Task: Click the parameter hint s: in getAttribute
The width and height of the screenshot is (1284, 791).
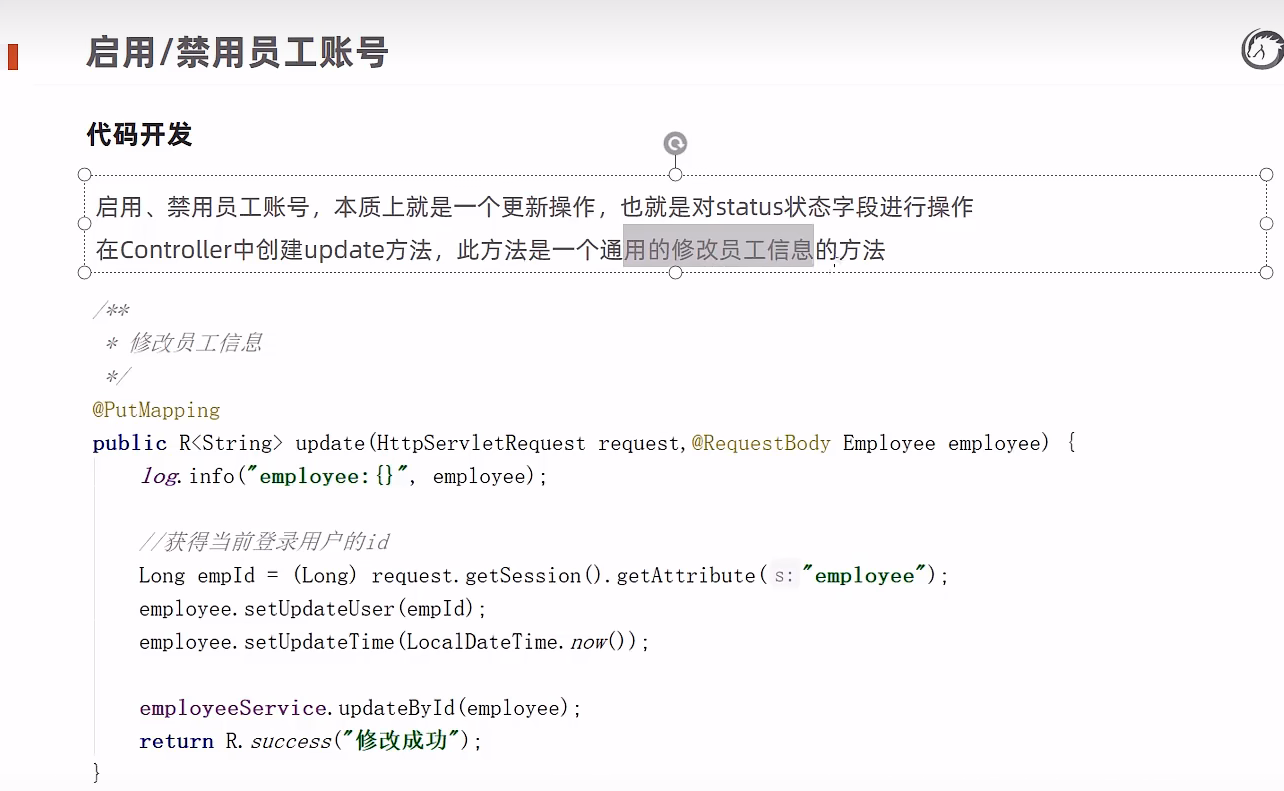Action: point(784,576)
